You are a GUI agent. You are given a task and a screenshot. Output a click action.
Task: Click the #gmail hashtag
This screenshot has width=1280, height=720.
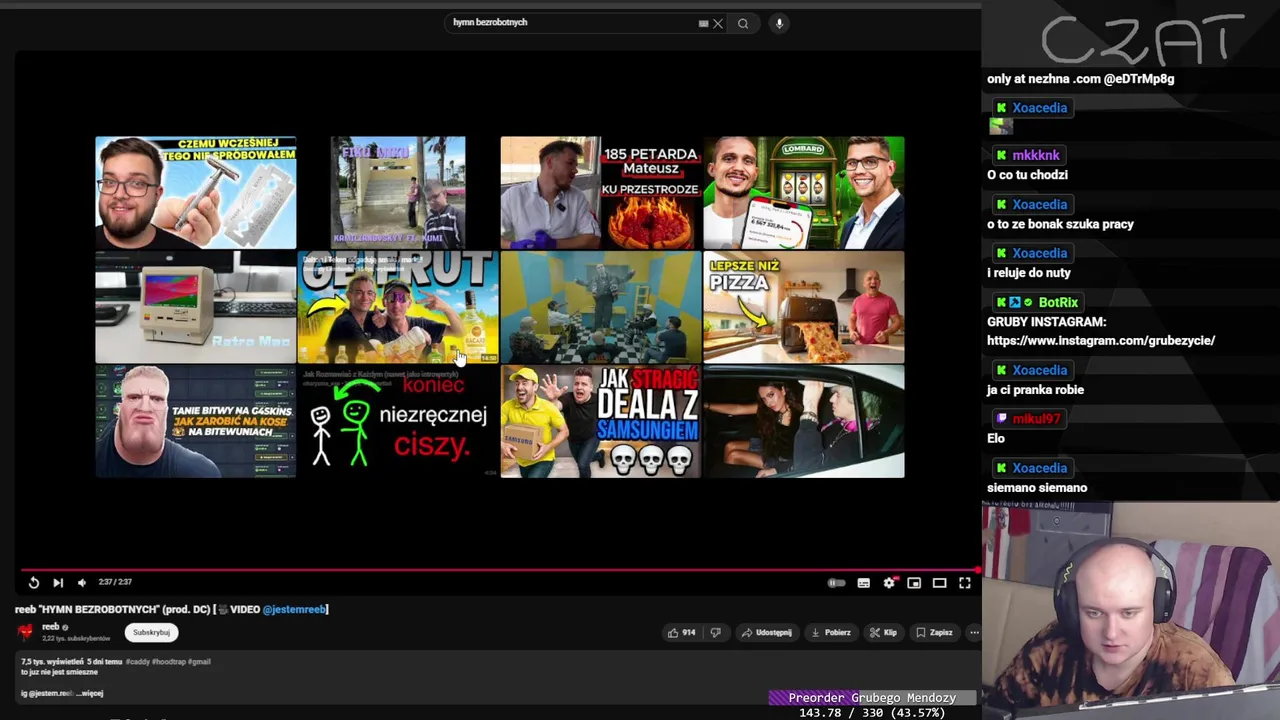coord(199,661)
